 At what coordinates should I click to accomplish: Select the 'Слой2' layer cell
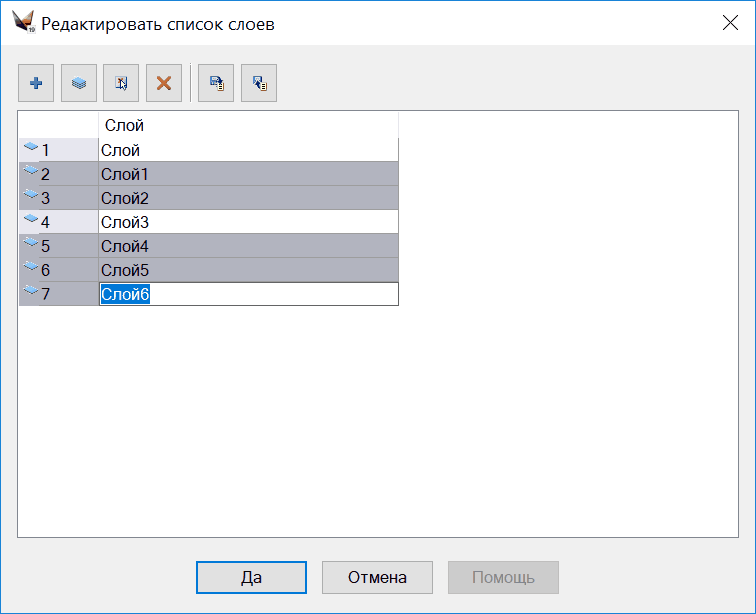(248, 198)
